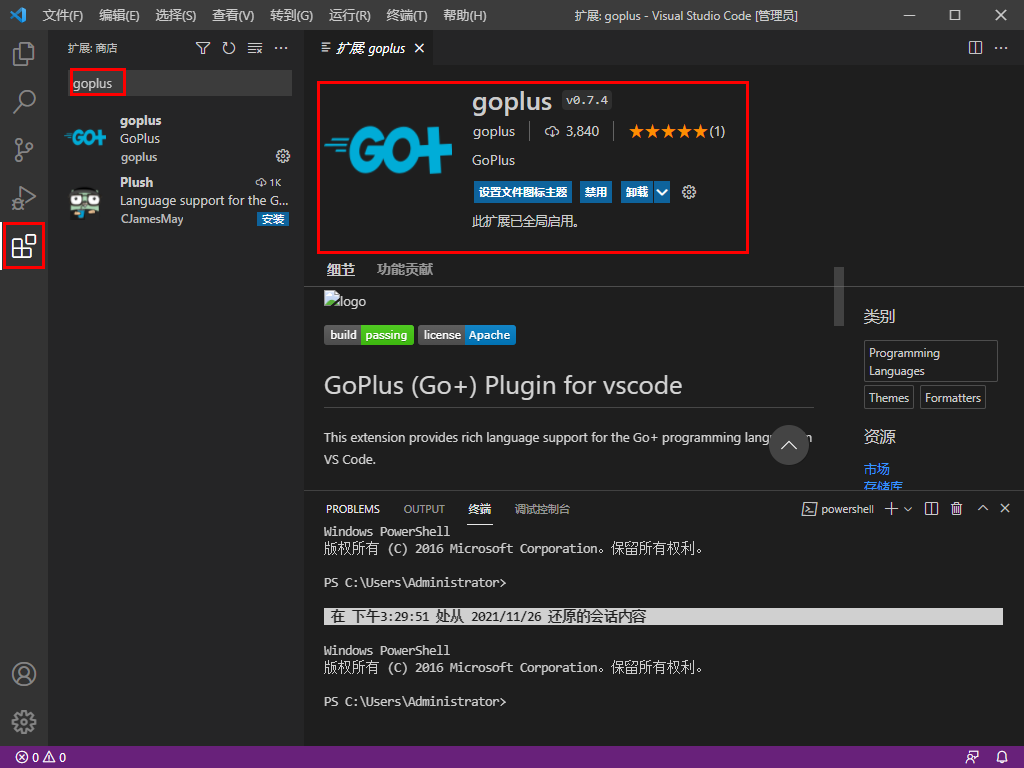Open the Manage gear in activity bar
This screenshot has width=1024, height=768.
(x=24, y=722)
